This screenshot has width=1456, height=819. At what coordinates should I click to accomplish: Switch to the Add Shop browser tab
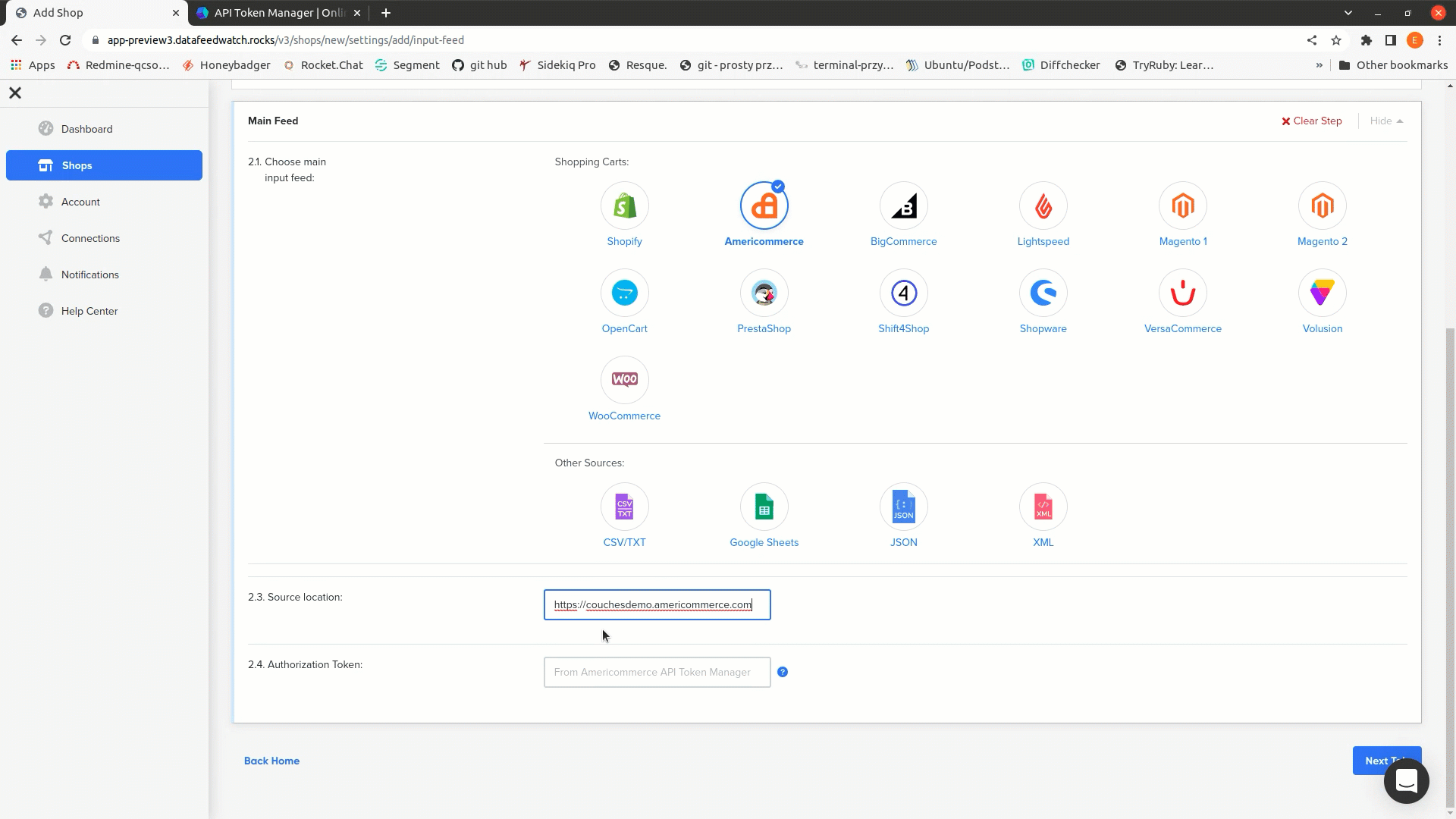(97, 13)
